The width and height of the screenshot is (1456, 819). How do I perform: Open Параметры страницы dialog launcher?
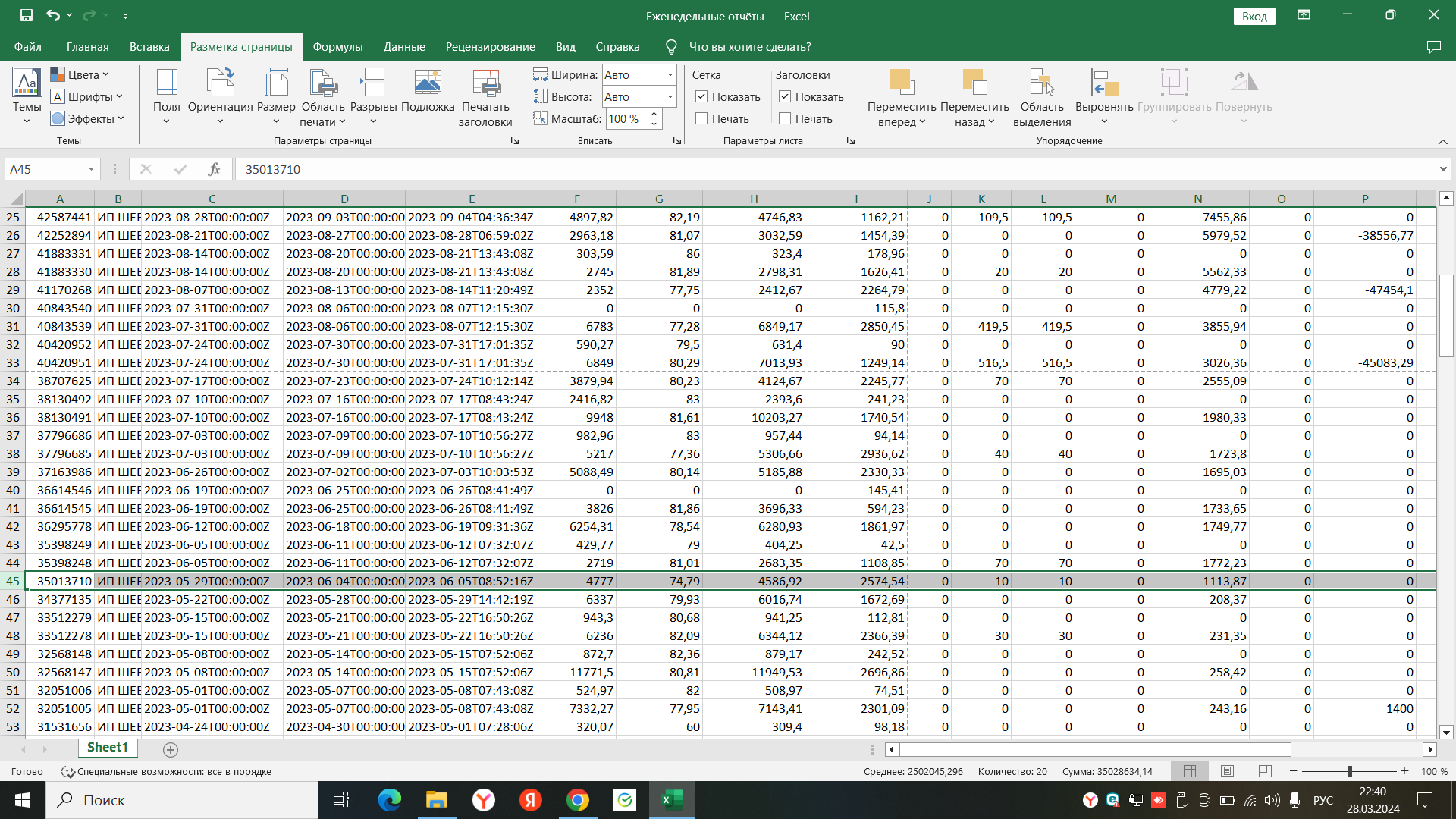pos(515,140)
